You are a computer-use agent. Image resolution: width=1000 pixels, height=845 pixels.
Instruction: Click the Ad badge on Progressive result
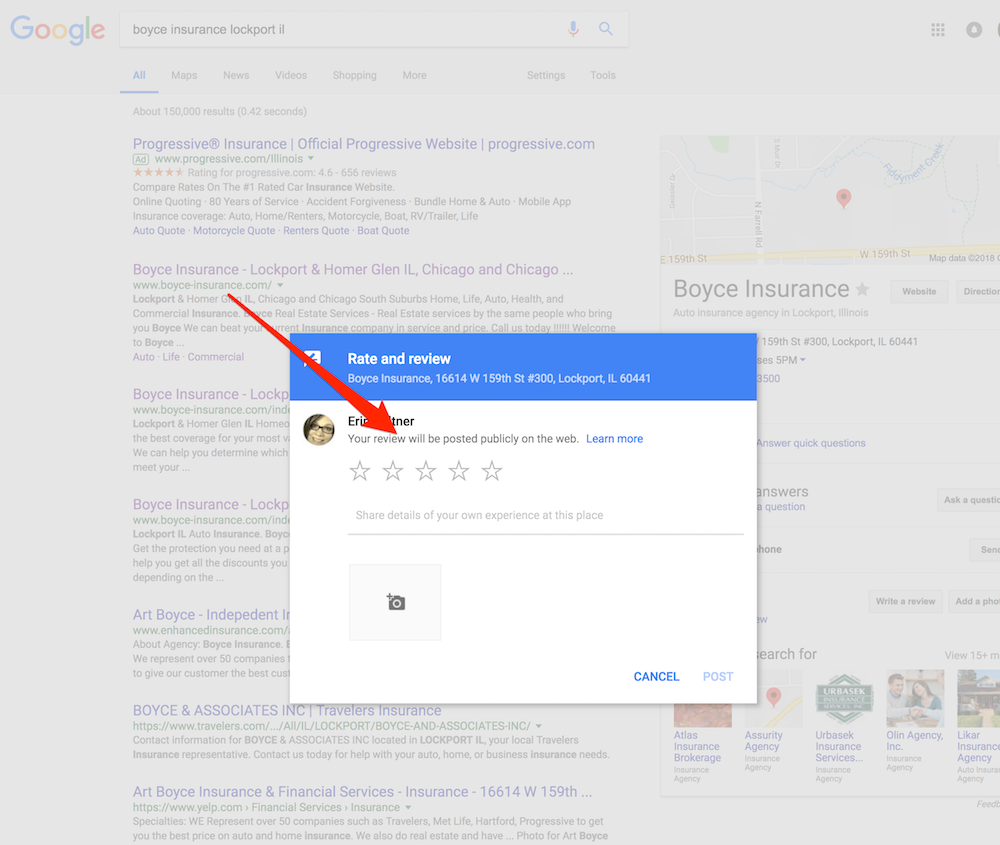click(141, 159)
